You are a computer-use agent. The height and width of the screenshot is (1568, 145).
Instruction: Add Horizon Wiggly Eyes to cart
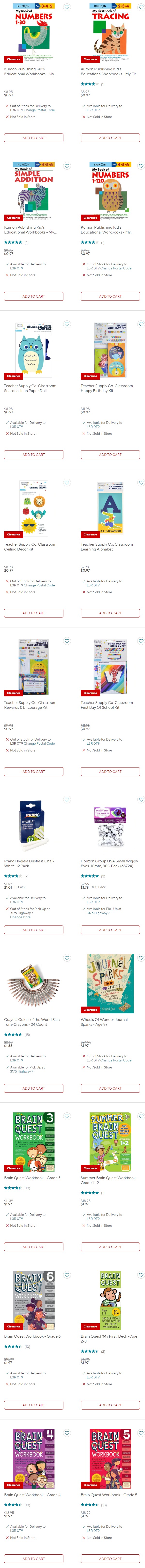click(110, 929)
